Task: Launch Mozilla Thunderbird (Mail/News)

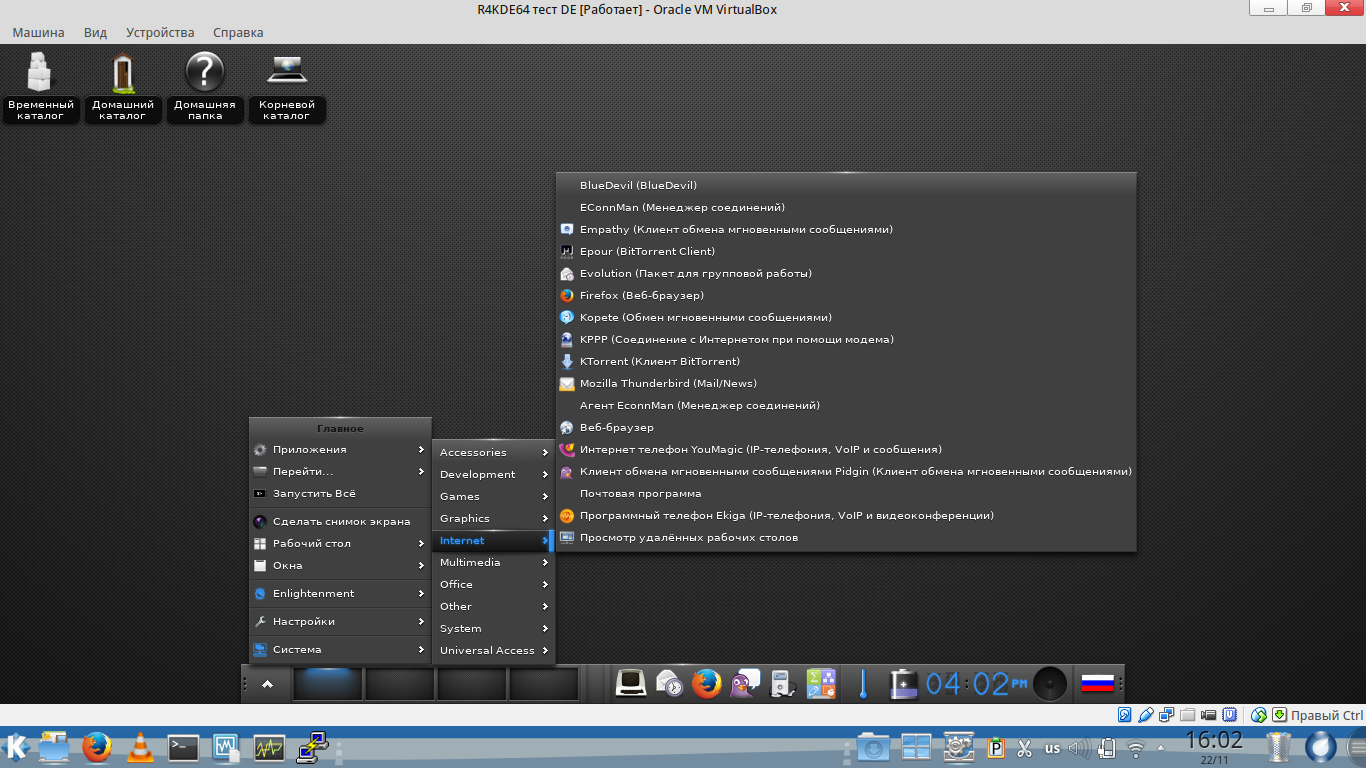Action: point(846,384)
